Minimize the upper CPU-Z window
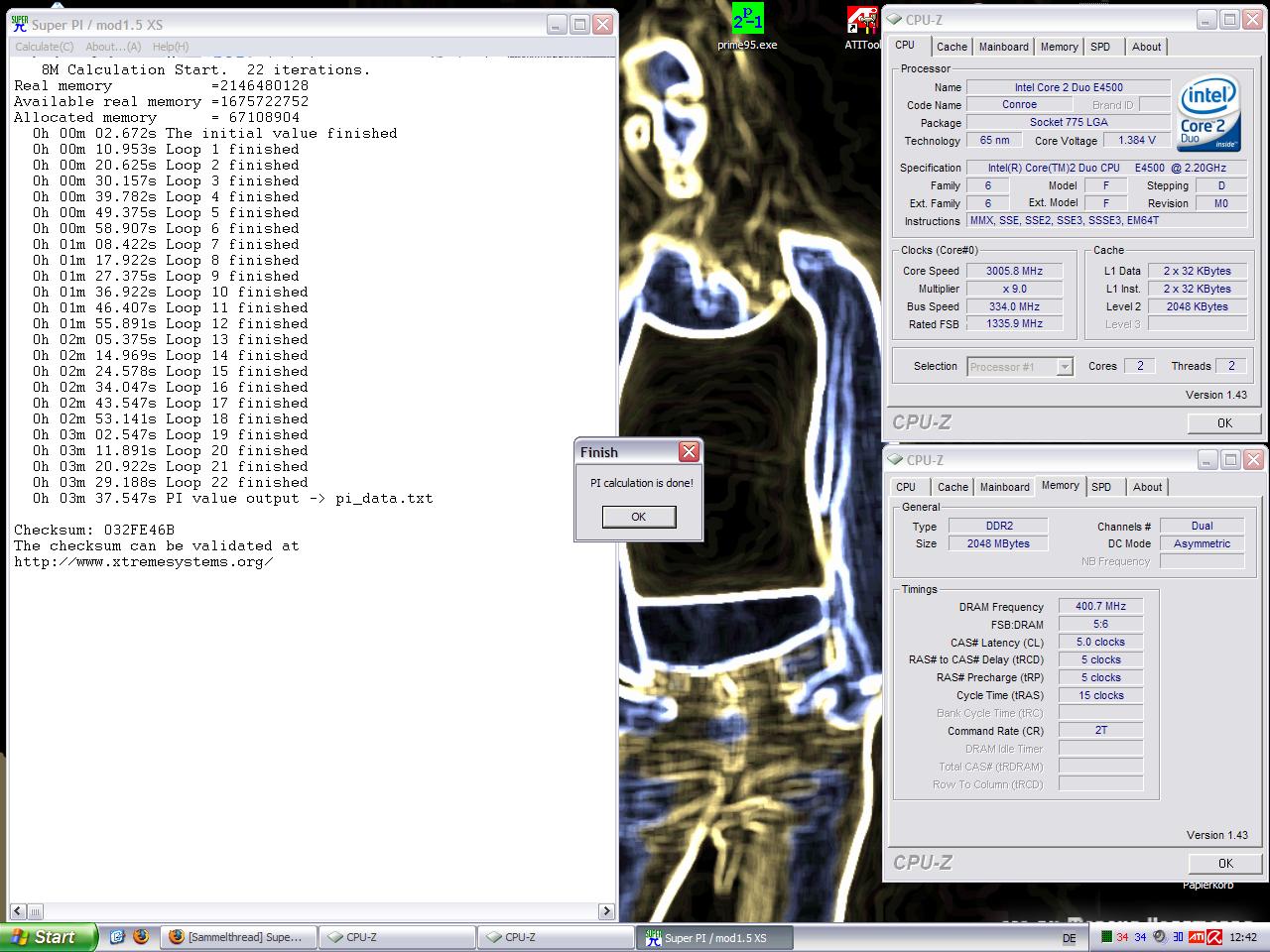This screenshot has height=952, width=1270. 1206,19
